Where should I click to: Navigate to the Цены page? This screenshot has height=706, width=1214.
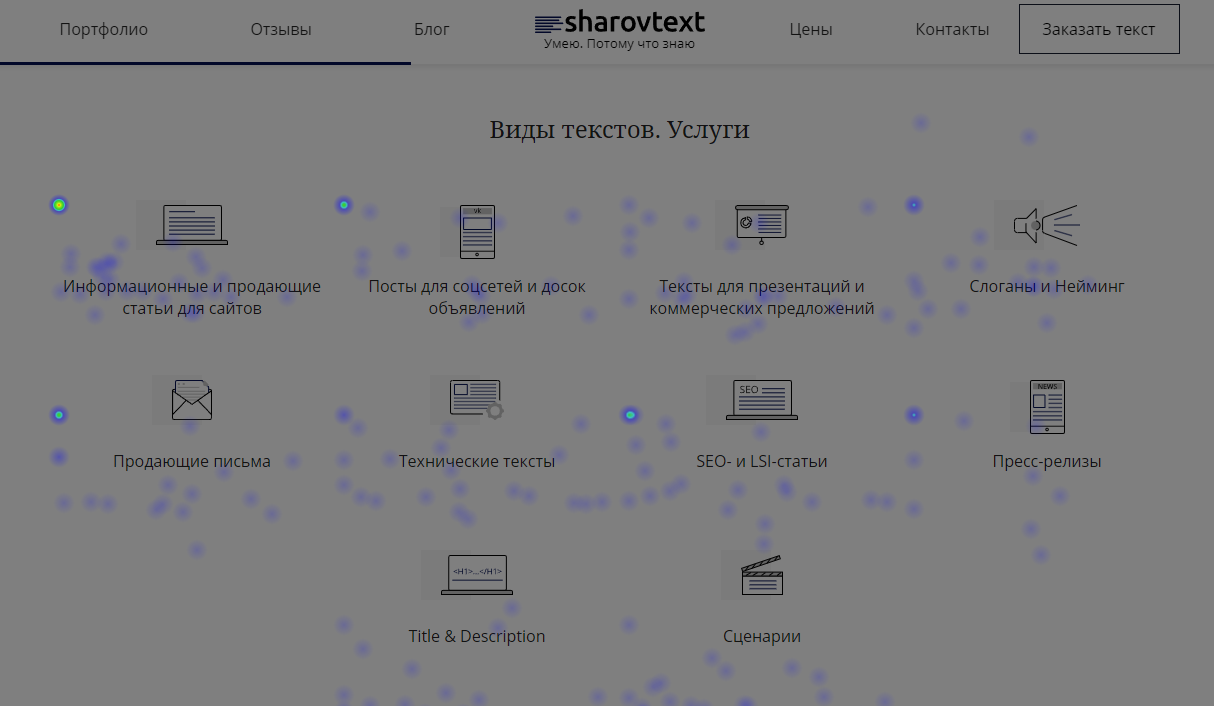(x=810, y=30)
